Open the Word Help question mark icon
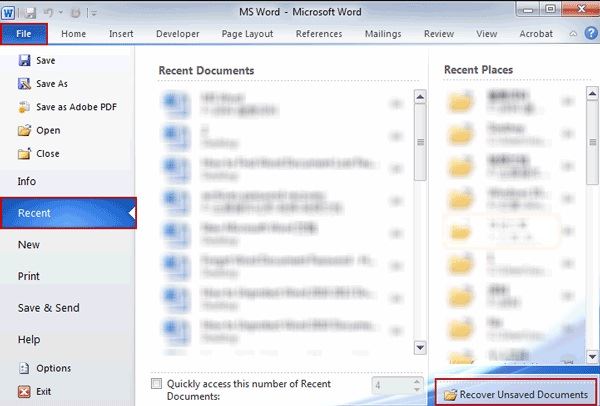600x406 pixels. tap(591, 33)
